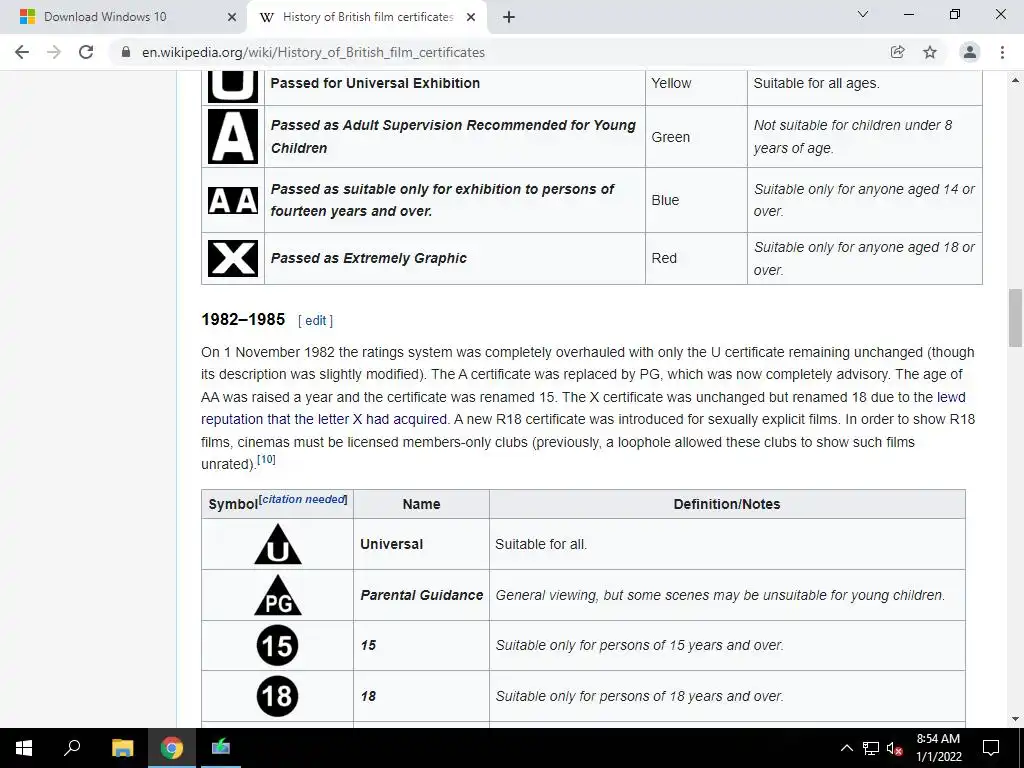Launch File Explorer from the taskbar
1024x768 pixels.
click(122, 748)
